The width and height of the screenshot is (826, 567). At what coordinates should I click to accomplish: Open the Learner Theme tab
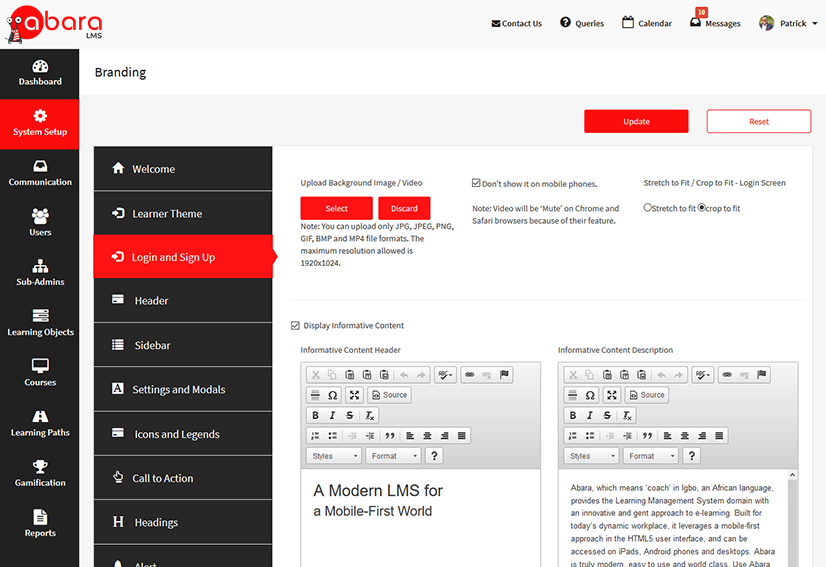point(183,213)
